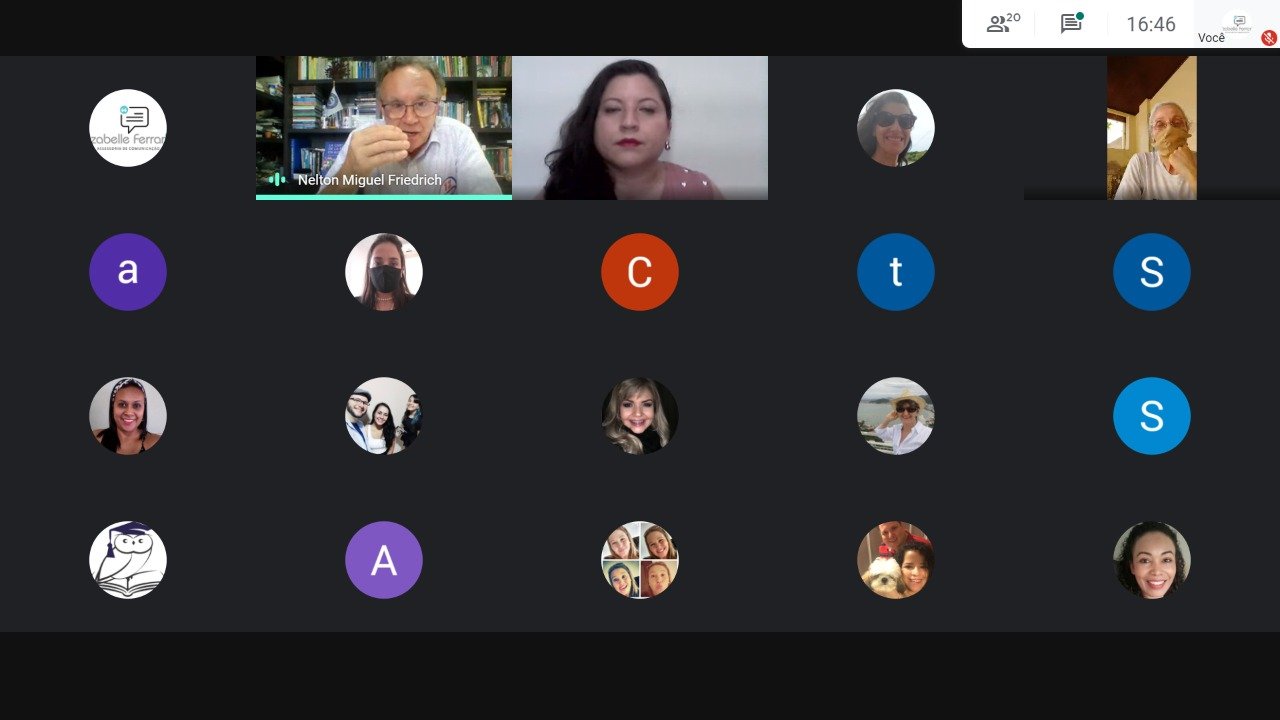Image resolution: width=1280 pixels, height=720 pixels.
Task: Select the light blue 'S' avatar
Action: (1152, 416)
